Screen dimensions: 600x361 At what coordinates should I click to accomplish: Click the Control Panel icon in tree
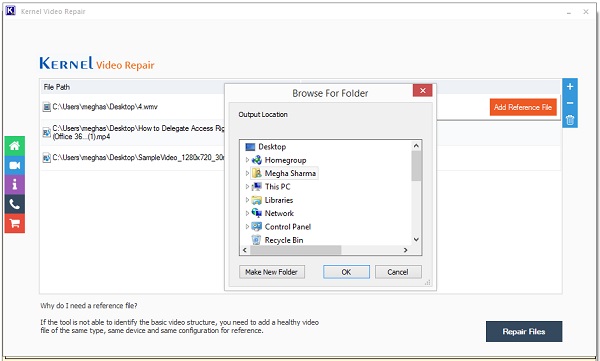click(x=256, y=227)
